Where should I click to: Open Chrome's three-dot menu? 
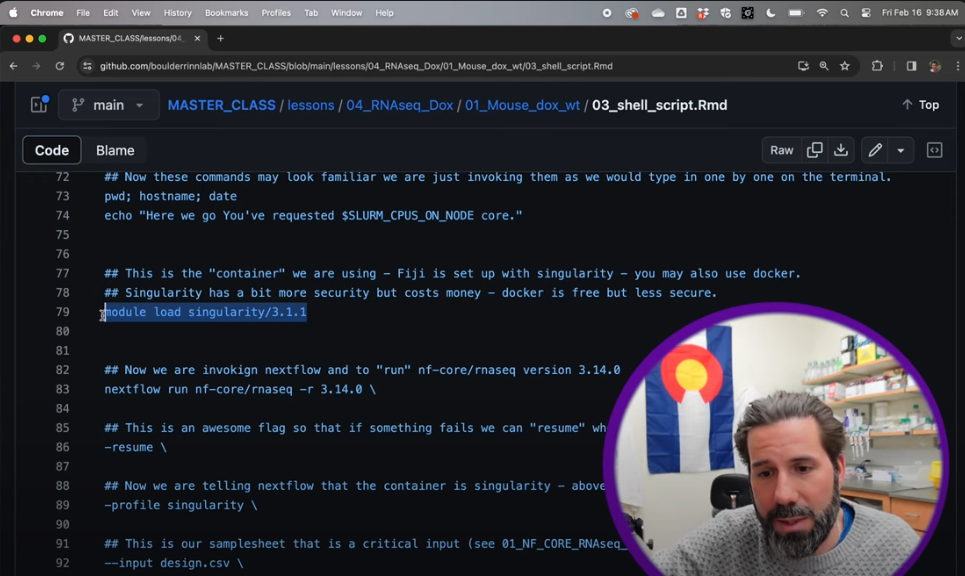[x=958, y=66]
